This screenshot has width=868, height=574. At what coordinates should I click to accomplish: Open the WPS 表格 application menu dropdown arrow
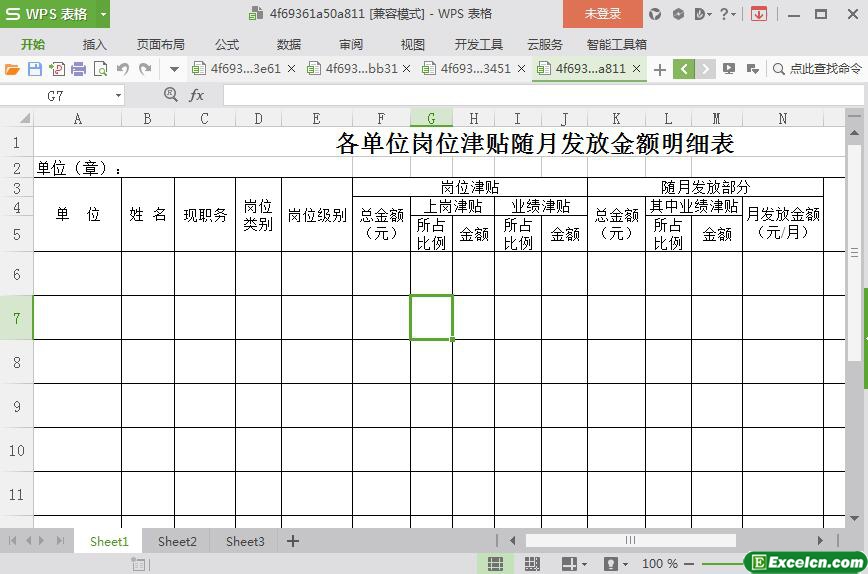[103, 14]
